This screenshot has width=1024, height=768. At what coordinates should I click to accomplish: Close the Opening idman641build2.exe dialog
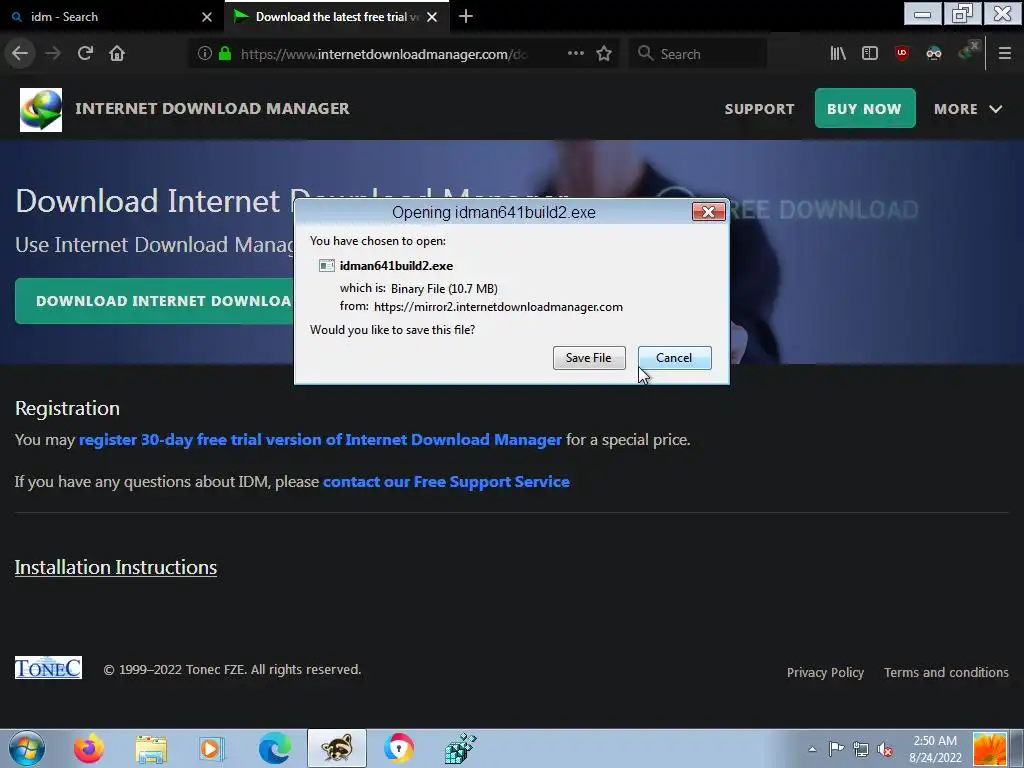[x=709, y=212]
